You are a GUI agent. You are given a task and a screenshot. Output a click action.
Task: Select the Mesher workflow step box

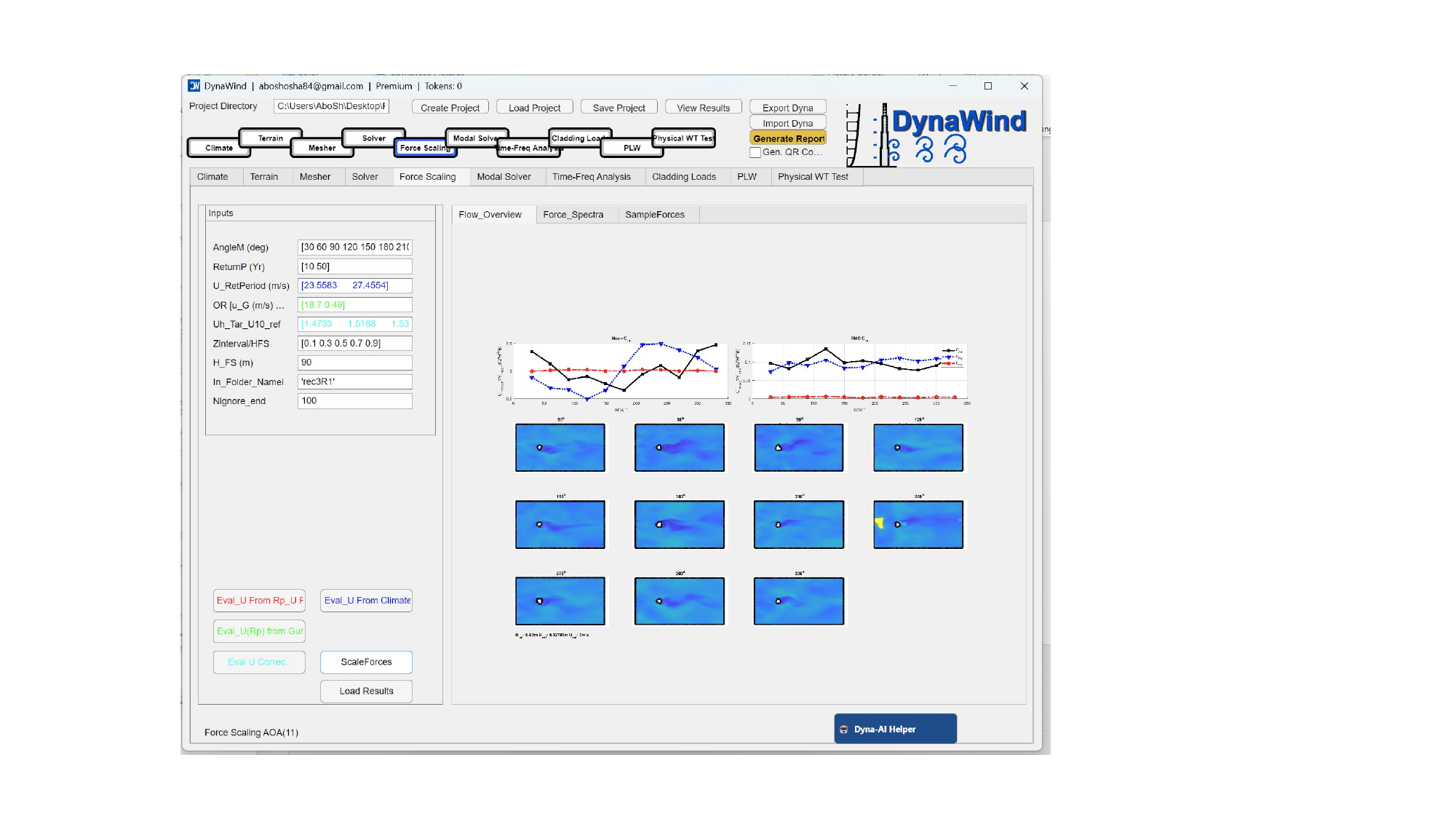pos(322,148)
